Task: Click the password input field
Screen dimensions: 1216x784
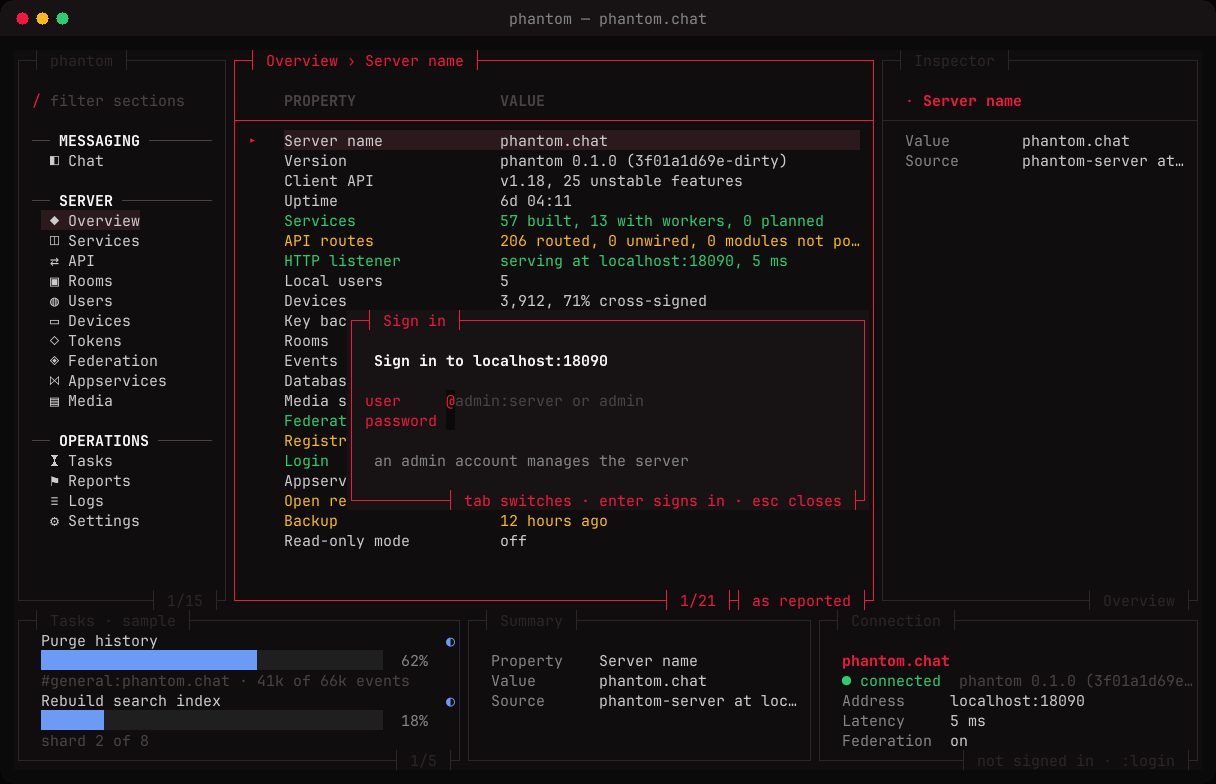Action: click(649, 421)
